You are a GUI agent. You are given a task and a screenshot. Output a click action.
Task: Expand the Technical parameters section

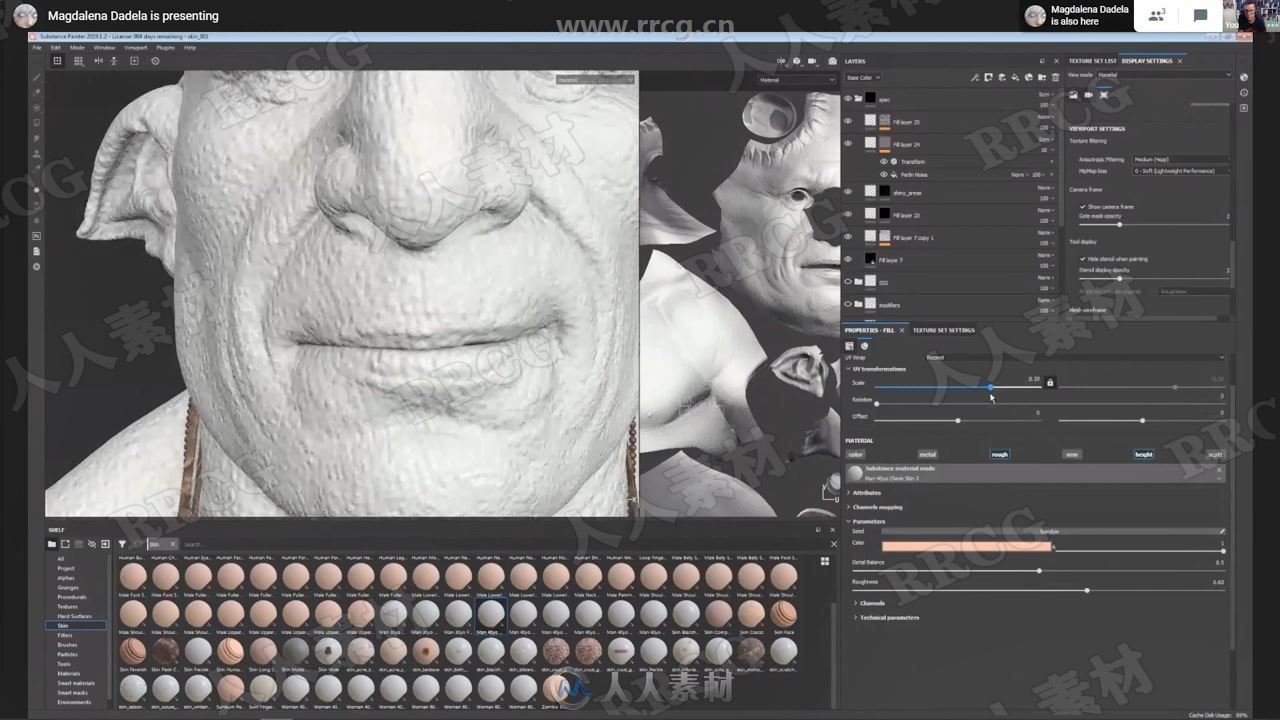coord(888,617)
